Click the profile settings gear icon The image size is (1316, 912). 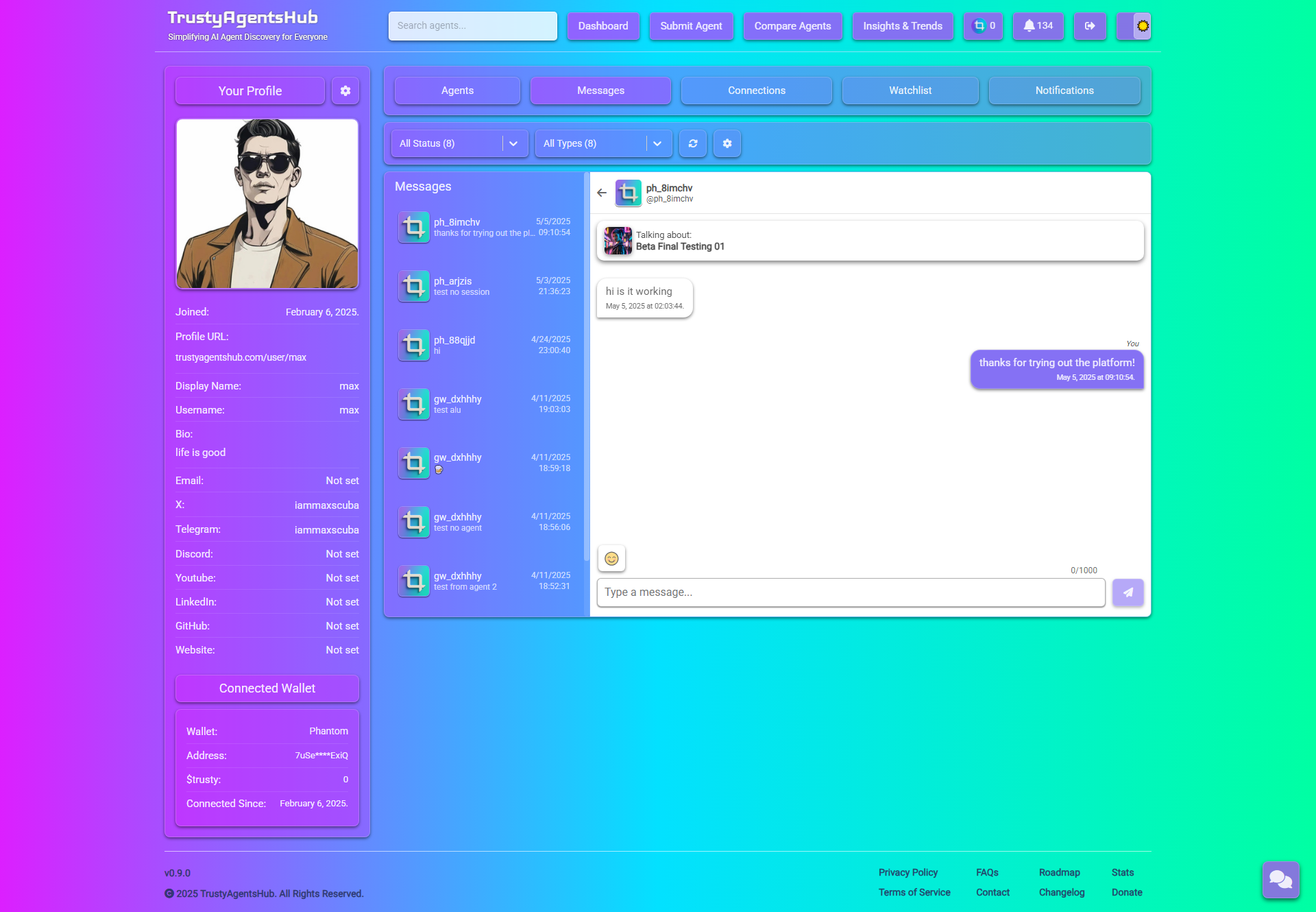pos(345,91)
